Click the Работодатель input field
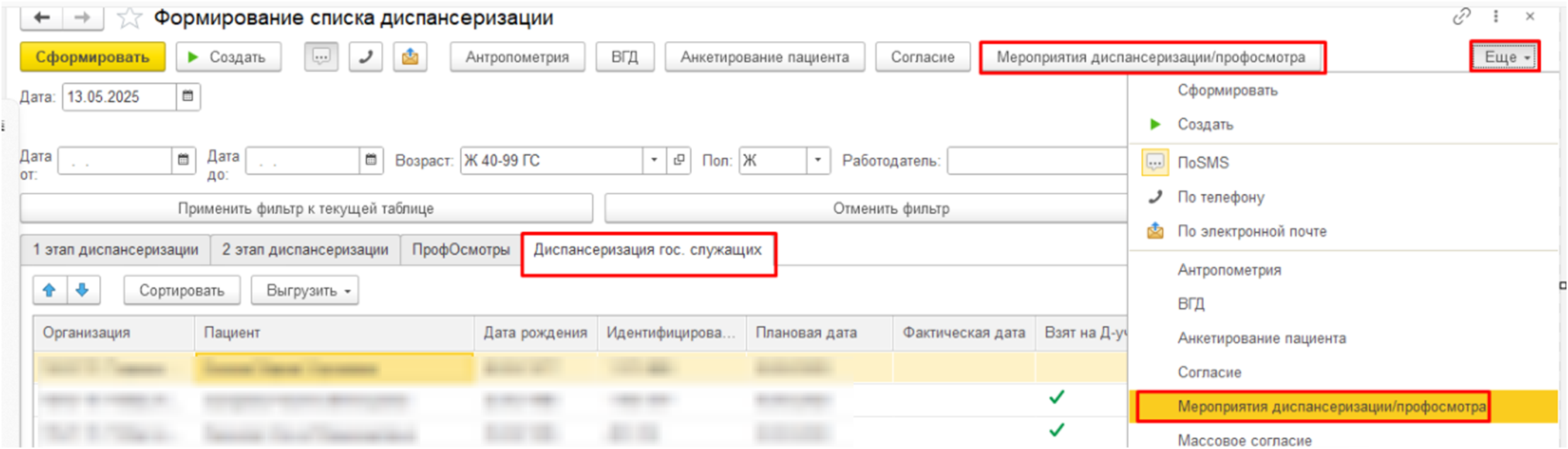 click(1037, 161)
